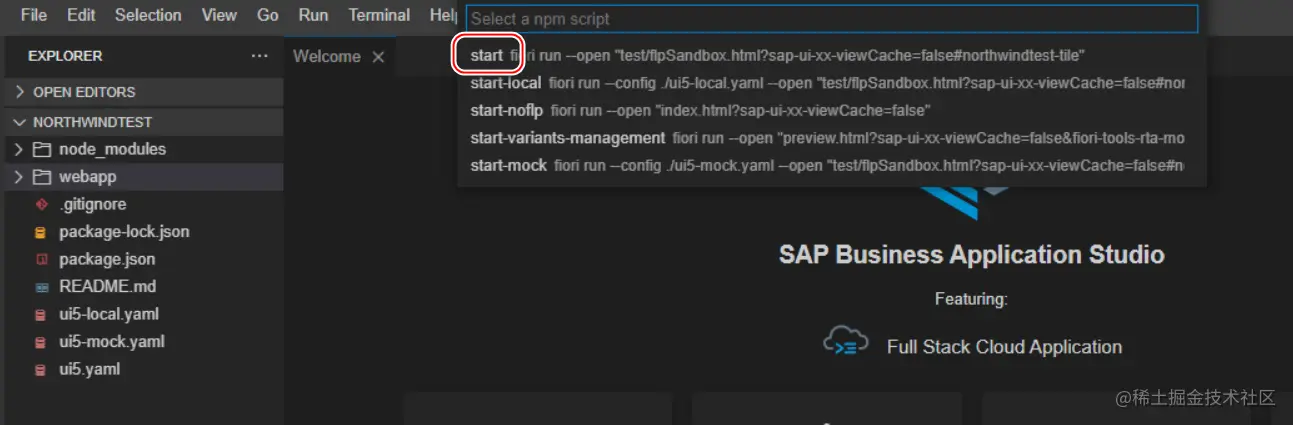1293x425 pixels.
Task: Click the package.json file icon
Action: [x=41, y=259]
